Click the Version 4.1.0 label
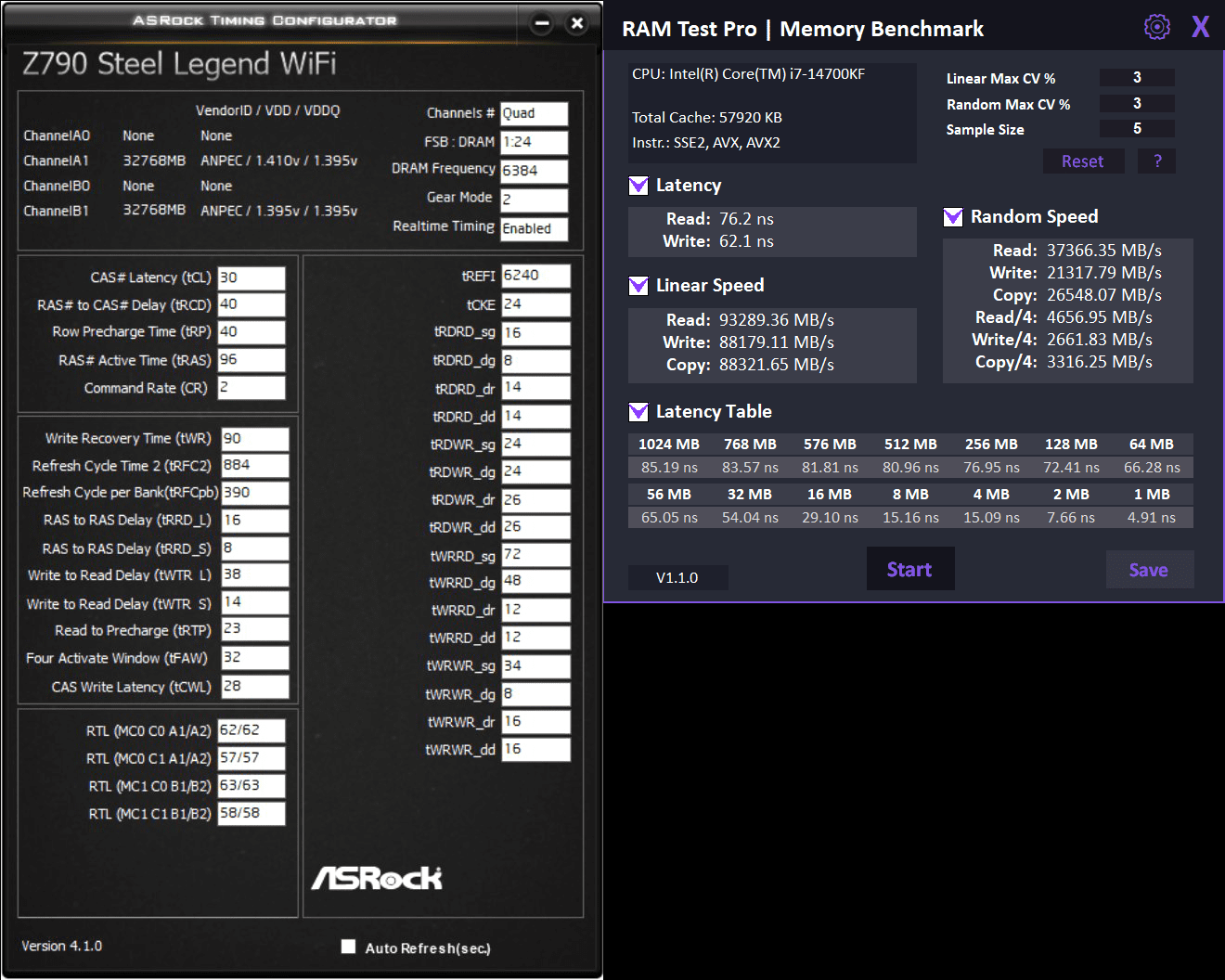1225x980 pixels. (62, 947)
